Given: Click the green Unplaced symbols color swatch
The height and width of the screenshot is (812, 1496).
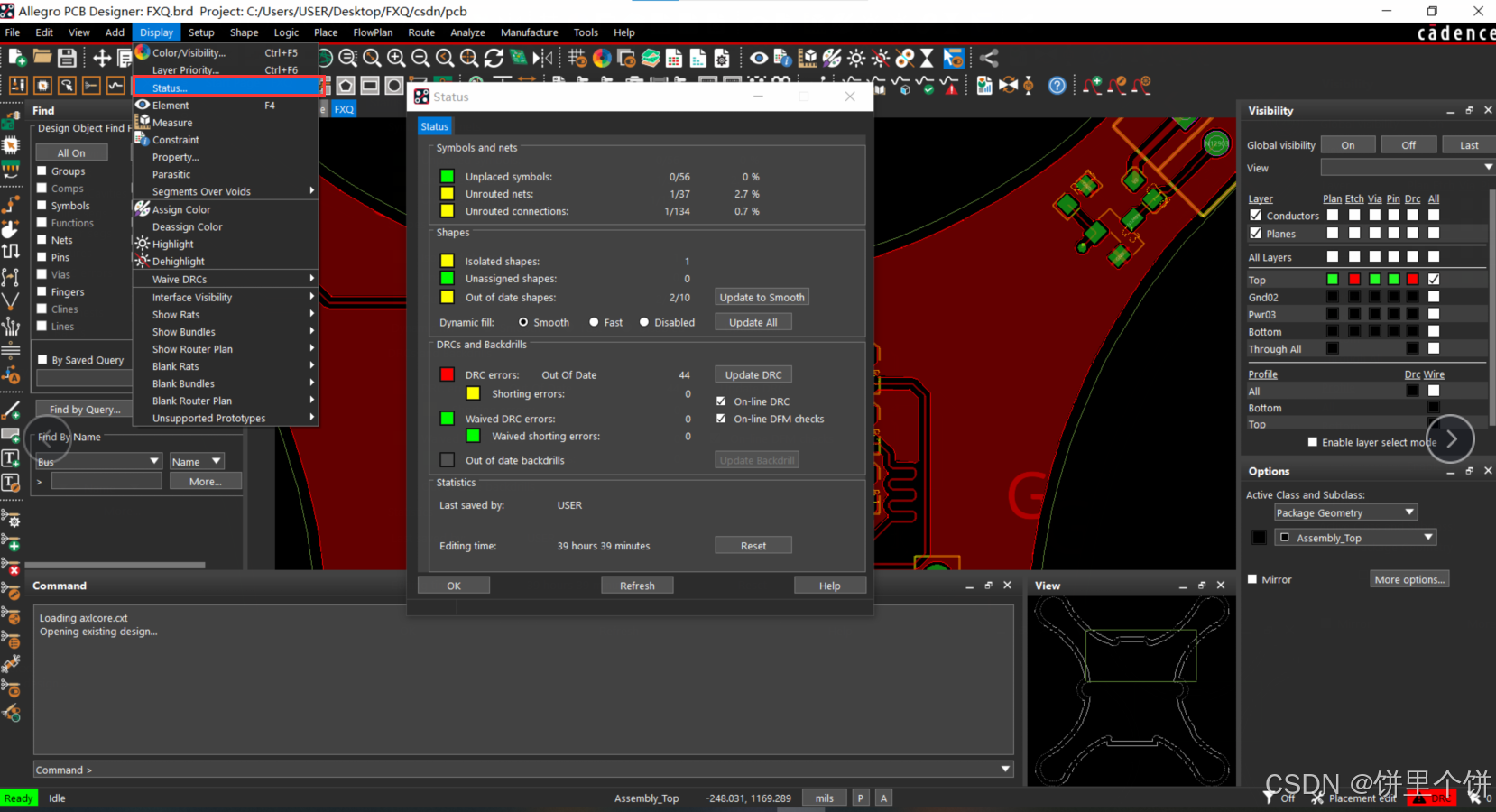Looking at the screenshot, I should pyautogui.click(x=447, y=176).
